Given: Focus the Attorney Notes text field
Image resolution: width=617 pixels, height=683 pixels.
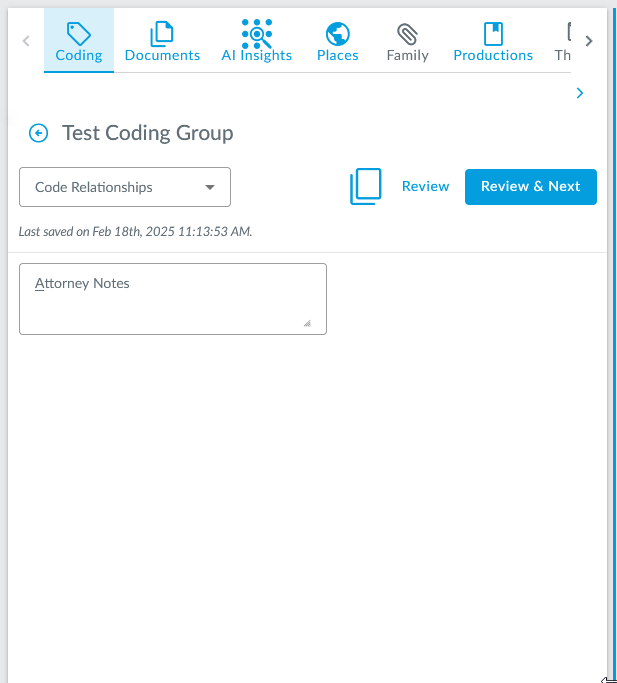Looking at the screenshot, I should tap(172, 299).
